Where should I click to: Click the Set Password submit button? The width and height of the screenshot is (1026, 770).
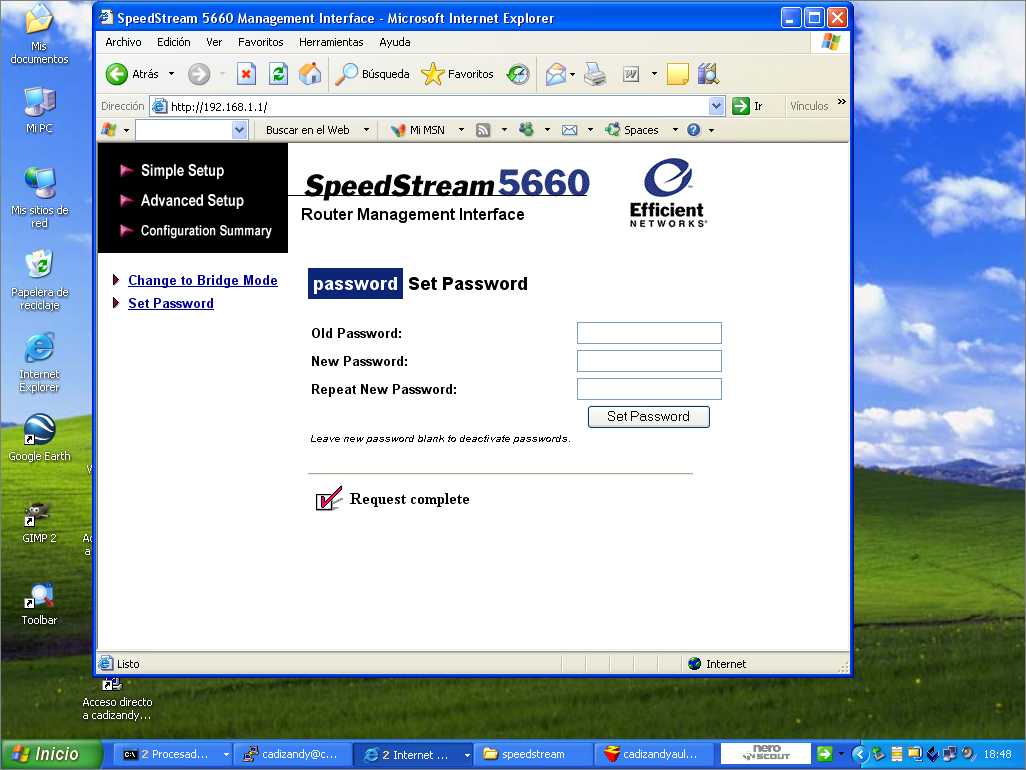coord(648,417)
